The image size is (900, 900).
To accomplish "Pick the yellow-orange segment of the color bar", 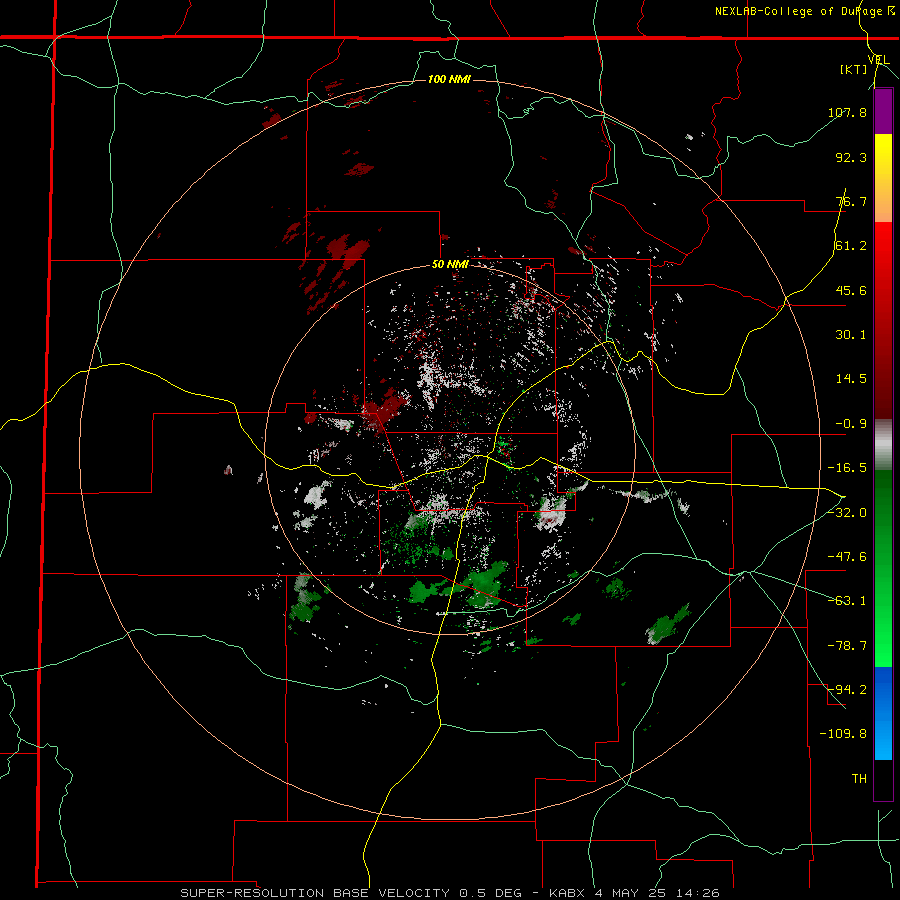I will (883, 178).
